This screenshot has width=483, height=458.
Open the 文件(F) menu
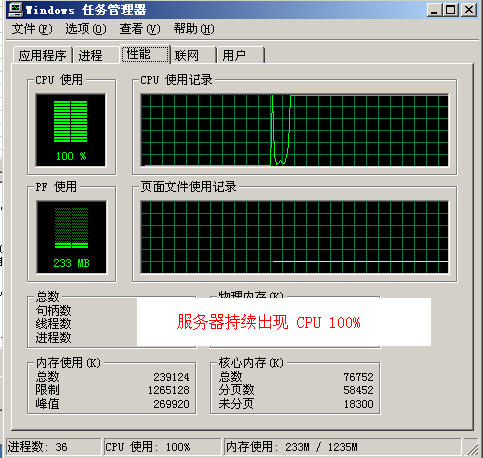click(32, 29)
